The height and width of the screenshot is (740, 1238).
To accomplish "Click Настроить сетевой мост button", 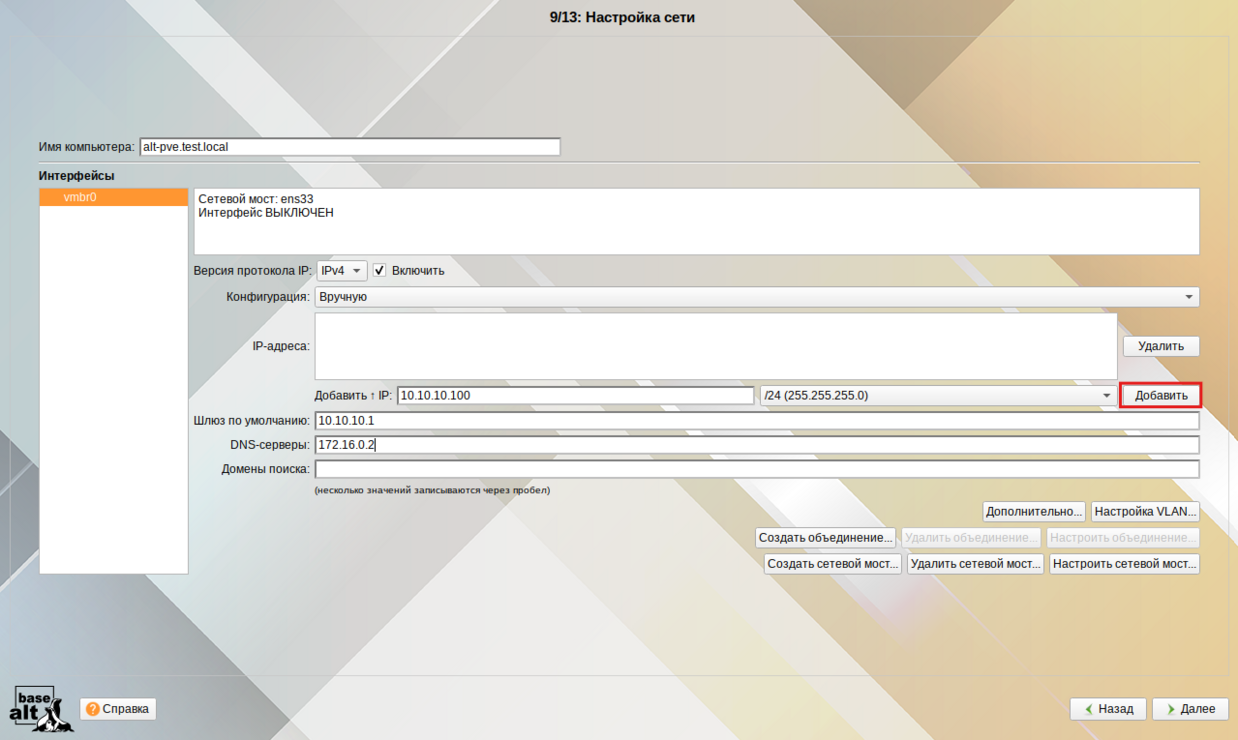I will (x=1124, y=564).
